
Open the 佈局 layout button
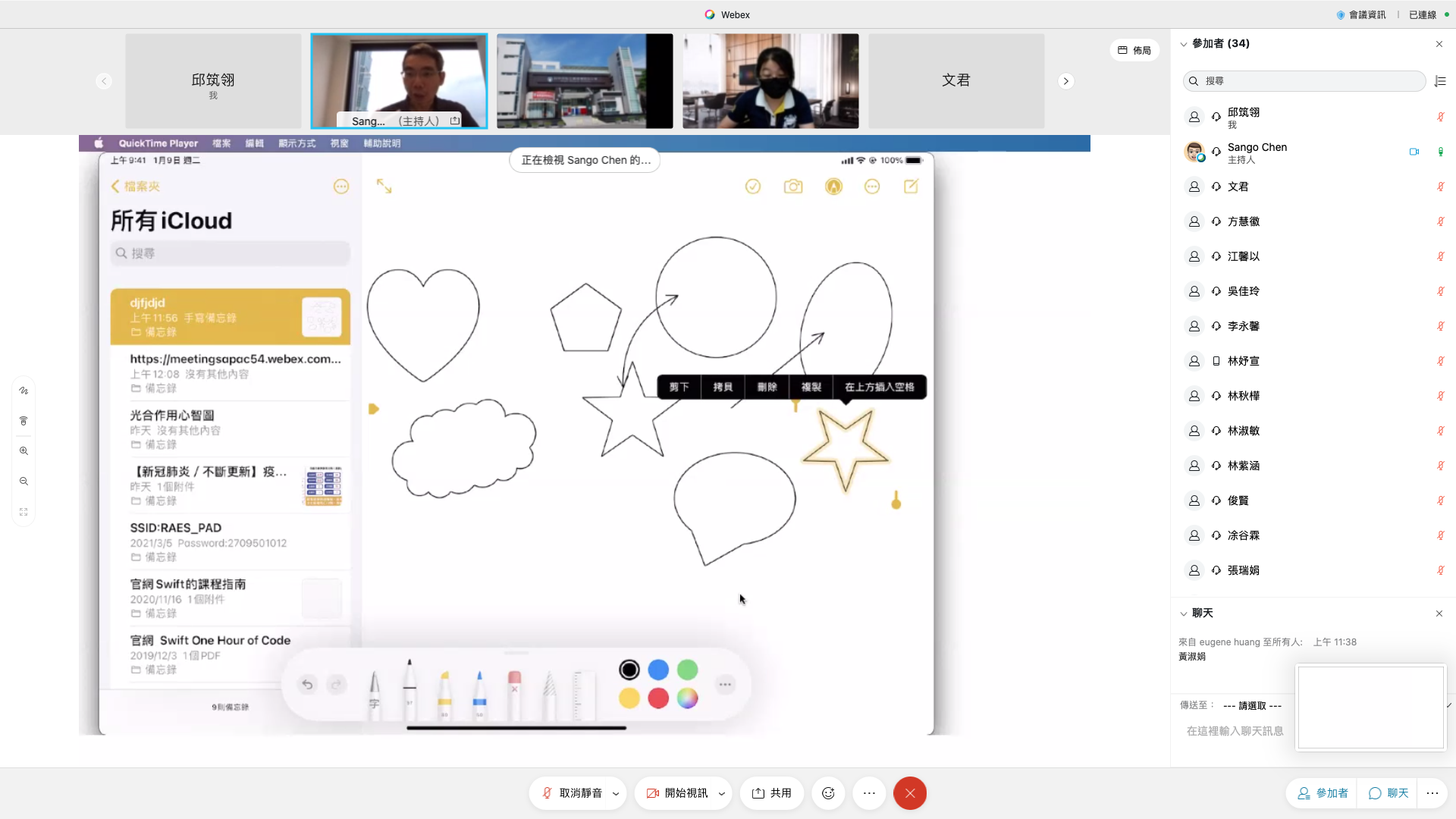[x=1134, y=50]
